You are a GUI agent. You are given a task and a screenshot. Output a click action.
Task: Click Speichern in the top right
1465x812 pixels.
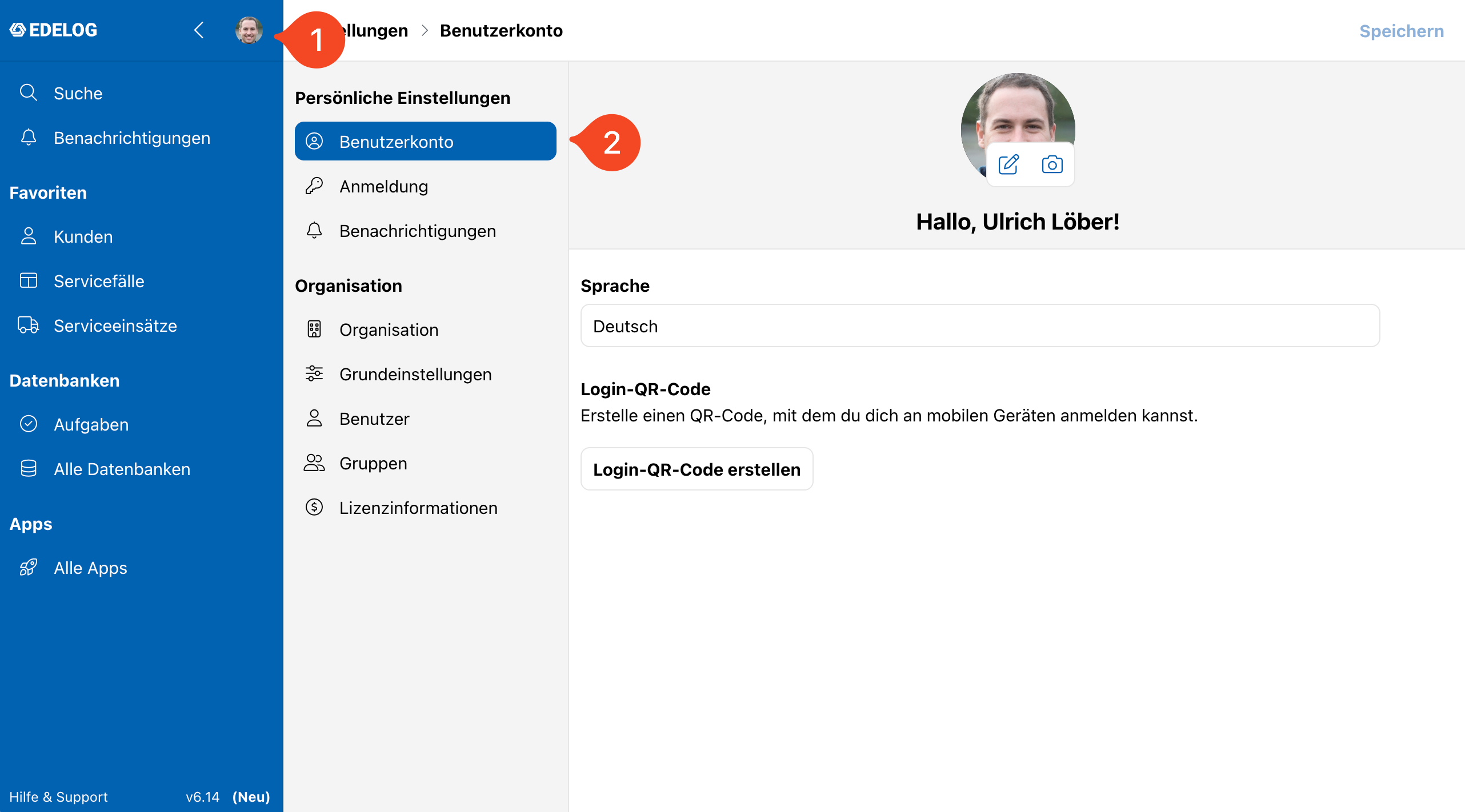(1402, 31)
